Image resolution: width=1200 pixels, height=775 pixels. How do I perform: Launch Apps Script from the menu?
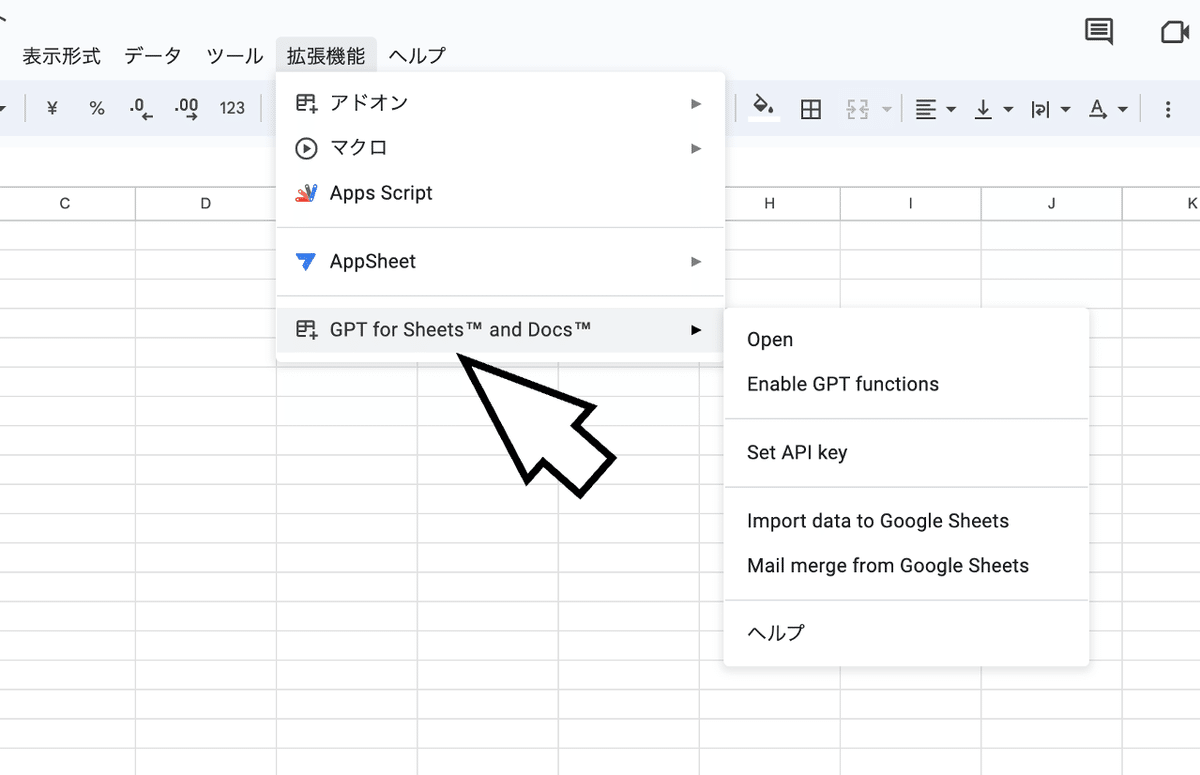[x=500, y=193]
